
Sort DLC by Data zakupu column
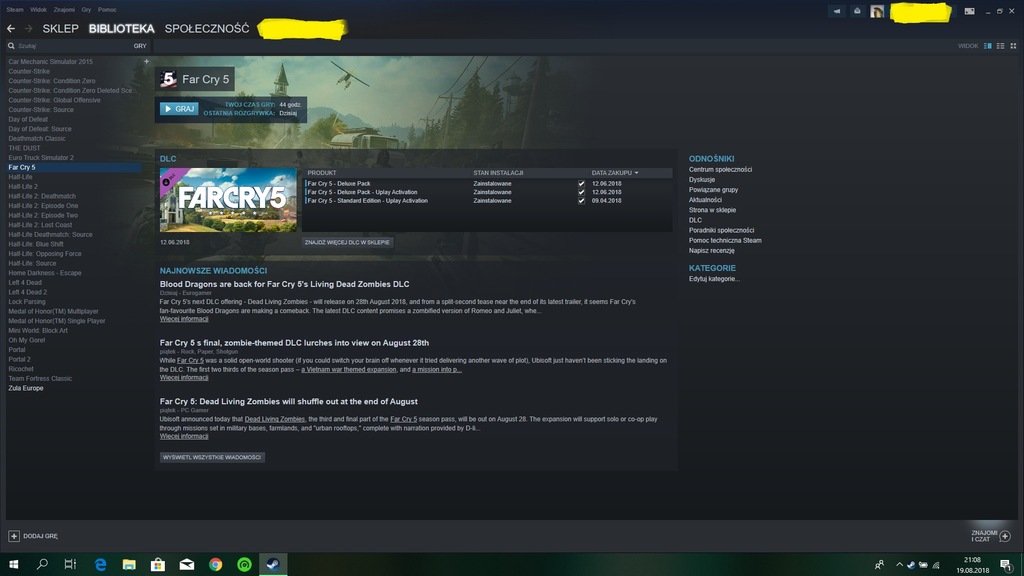(x=615, y=173)
